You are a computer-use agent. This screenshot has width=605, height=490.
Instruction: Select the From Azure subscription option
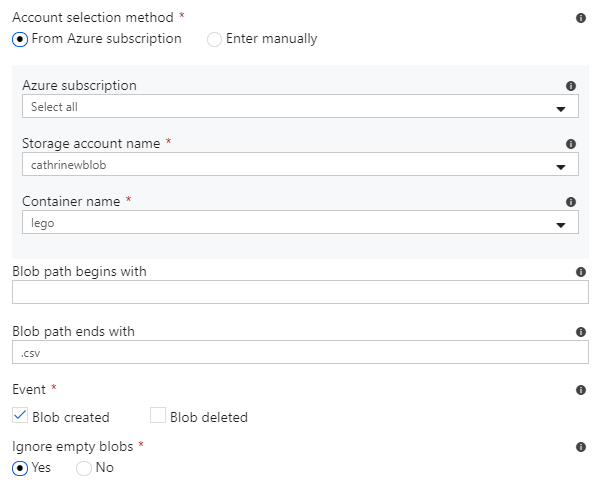pyautogui.click(x=20, y=39)
